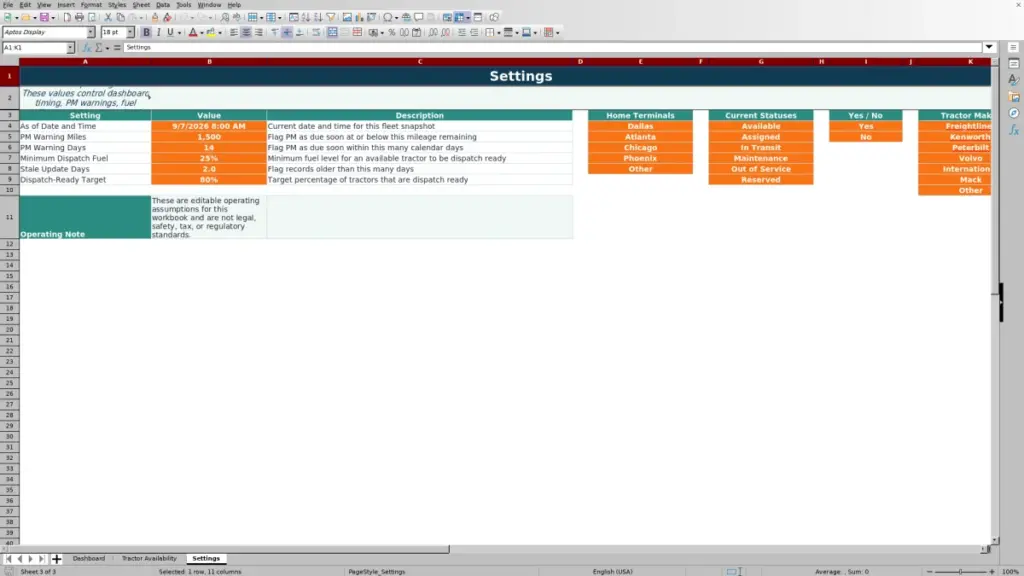Click the Cut scissors icon

click(108, 17)
